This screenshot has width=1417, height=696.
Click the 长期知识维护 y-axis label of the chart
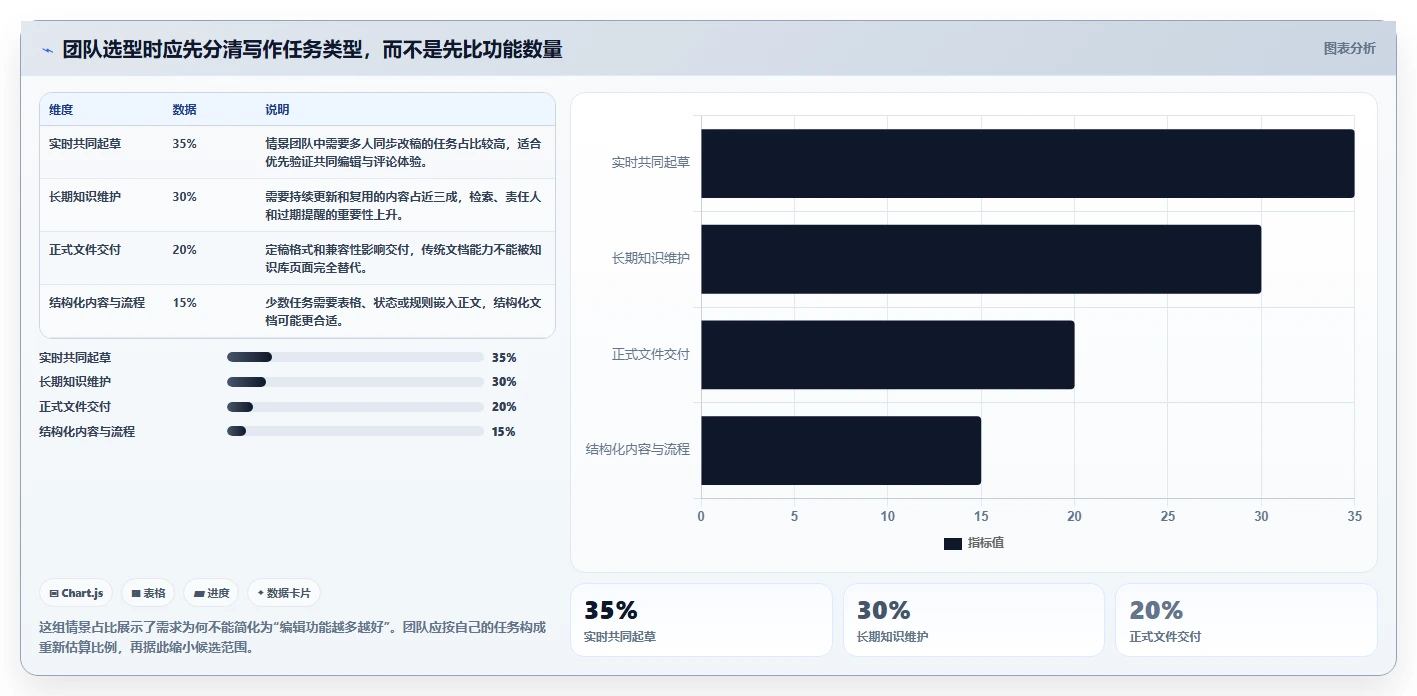tap(651, 258)
